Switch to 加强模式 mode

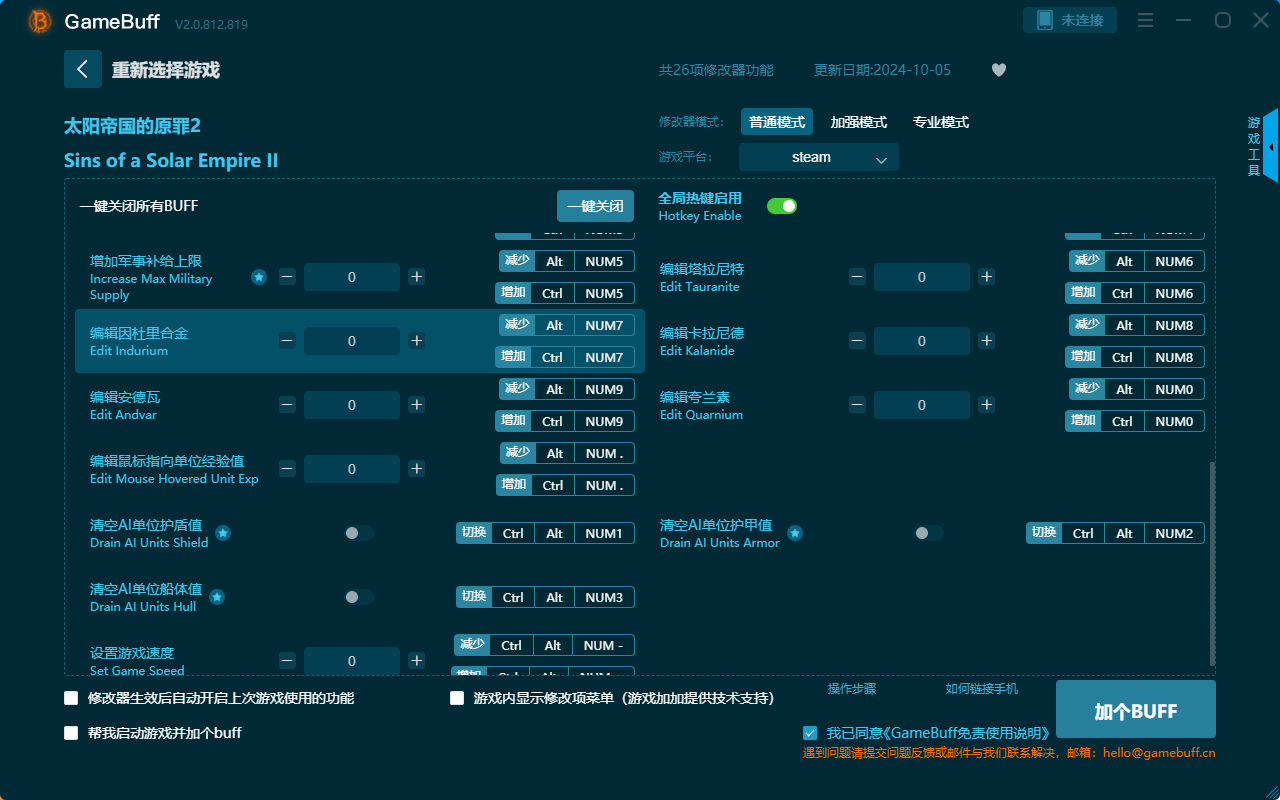(861, 121)
